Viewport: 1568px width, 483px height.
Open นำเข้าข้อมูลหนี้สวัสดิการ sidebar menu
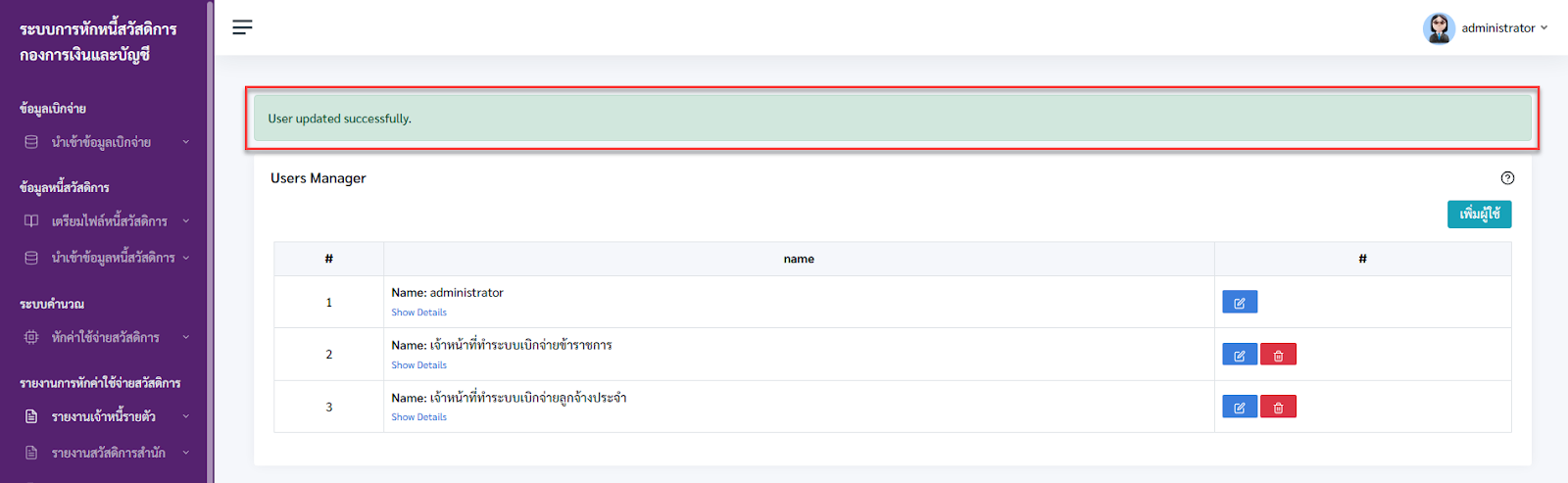pyautogui.click(x=106, y=258)
